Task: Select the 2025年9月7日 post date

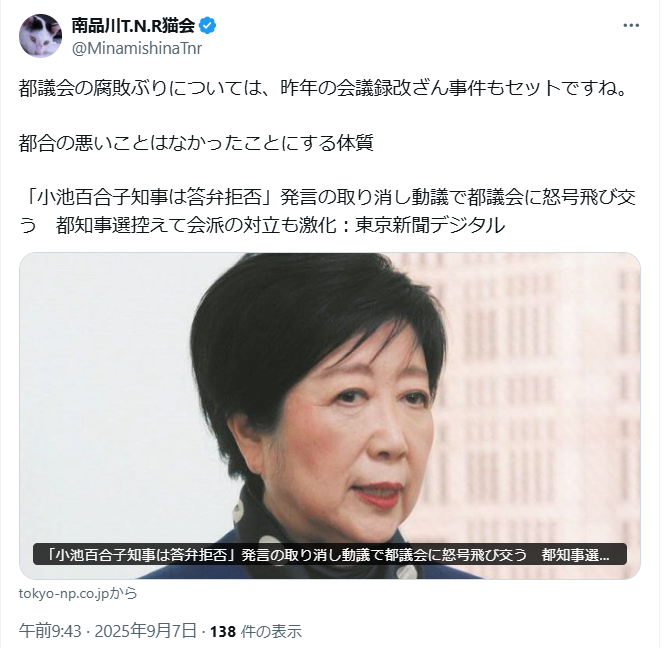Action: [145, 631]
